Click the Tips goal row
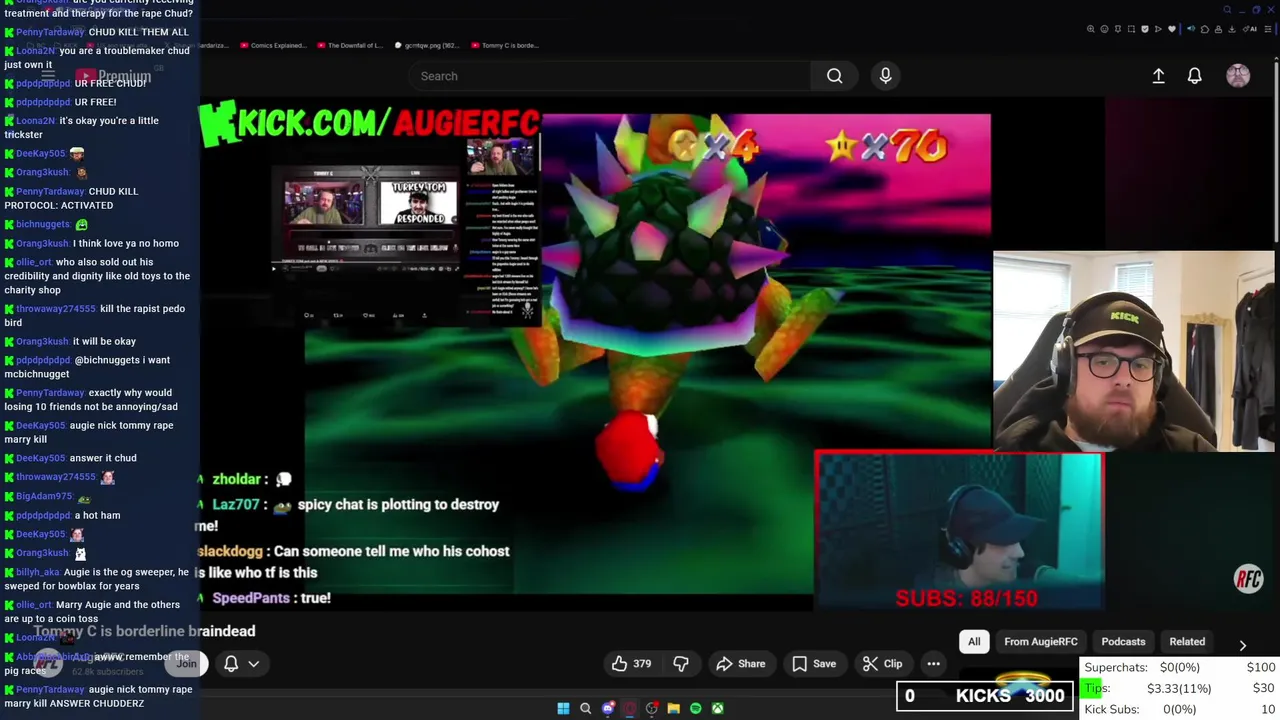 tap(1180, 688)
